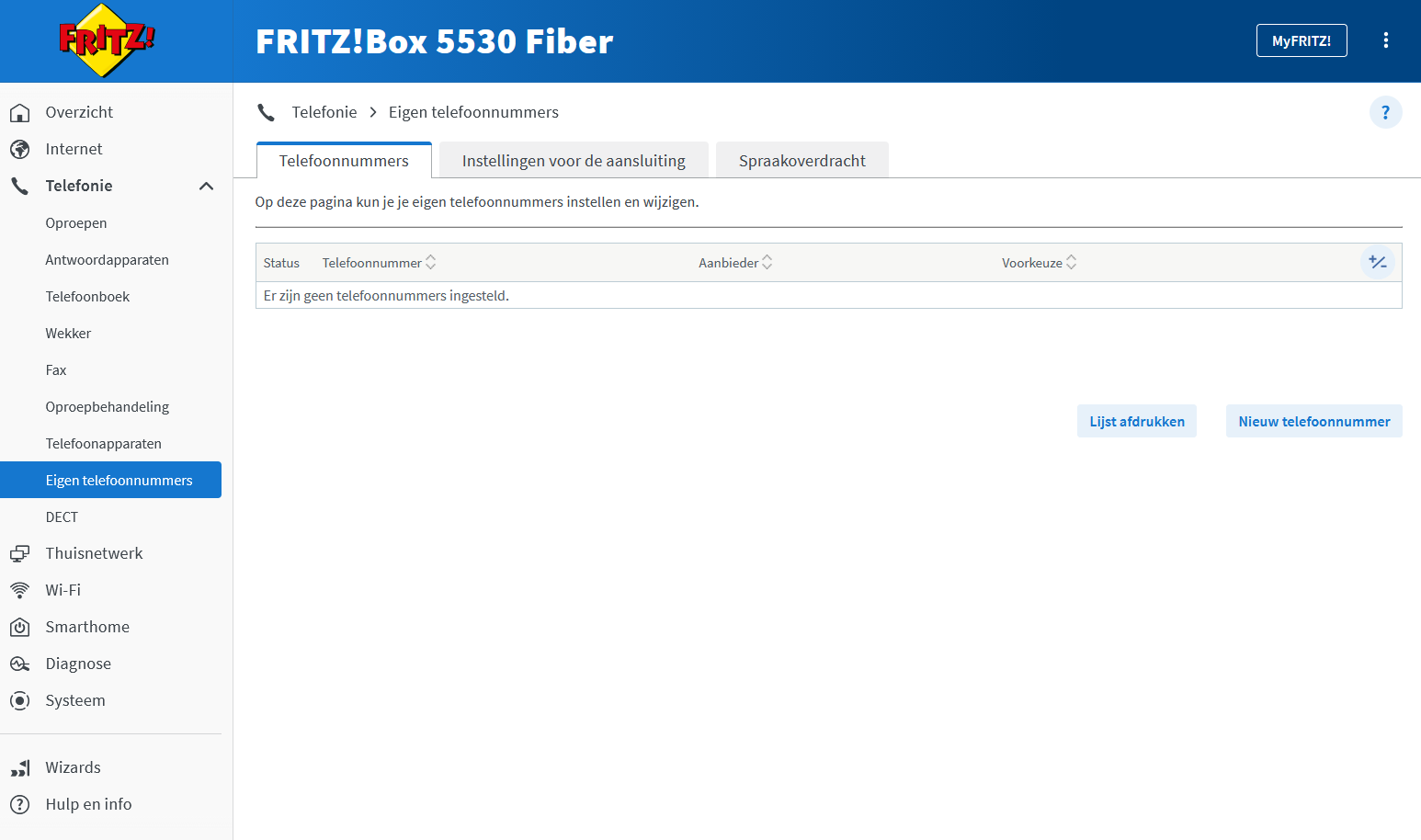Click the Internet globe icon
Screen dimensions: 1421x840
20,149
